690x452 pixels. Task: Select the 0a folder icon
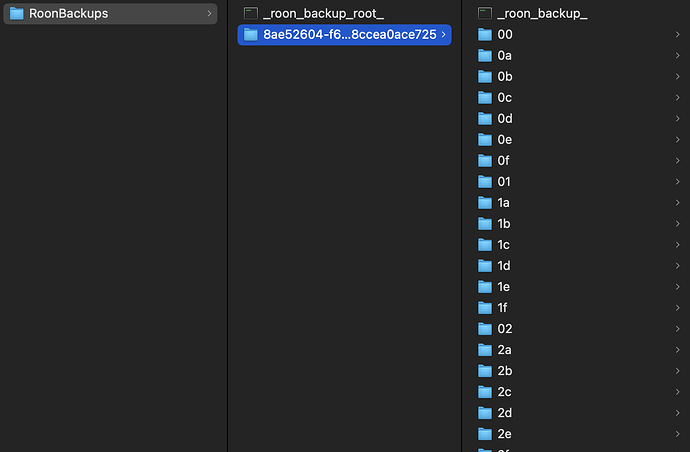pyautogui.click(x=485, y=56)
